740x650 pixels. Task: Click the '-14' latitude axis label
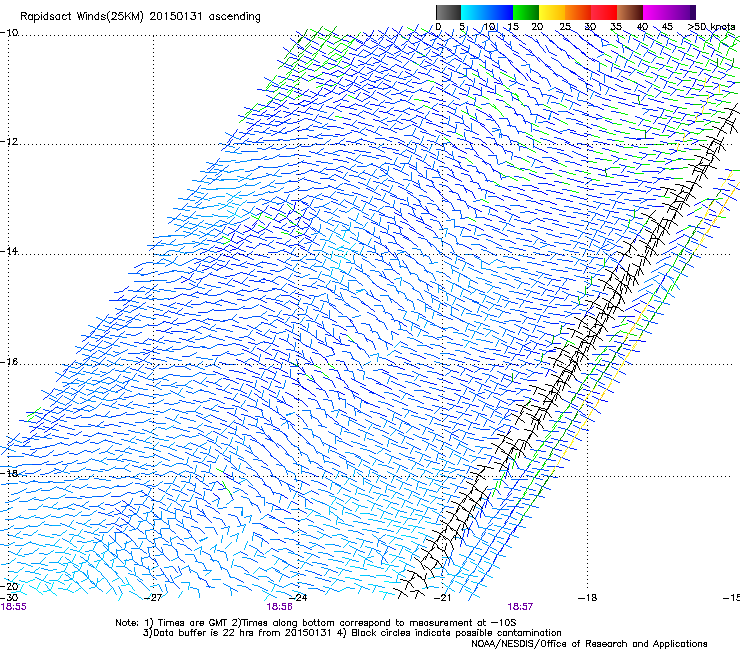(x=9, y=251)
